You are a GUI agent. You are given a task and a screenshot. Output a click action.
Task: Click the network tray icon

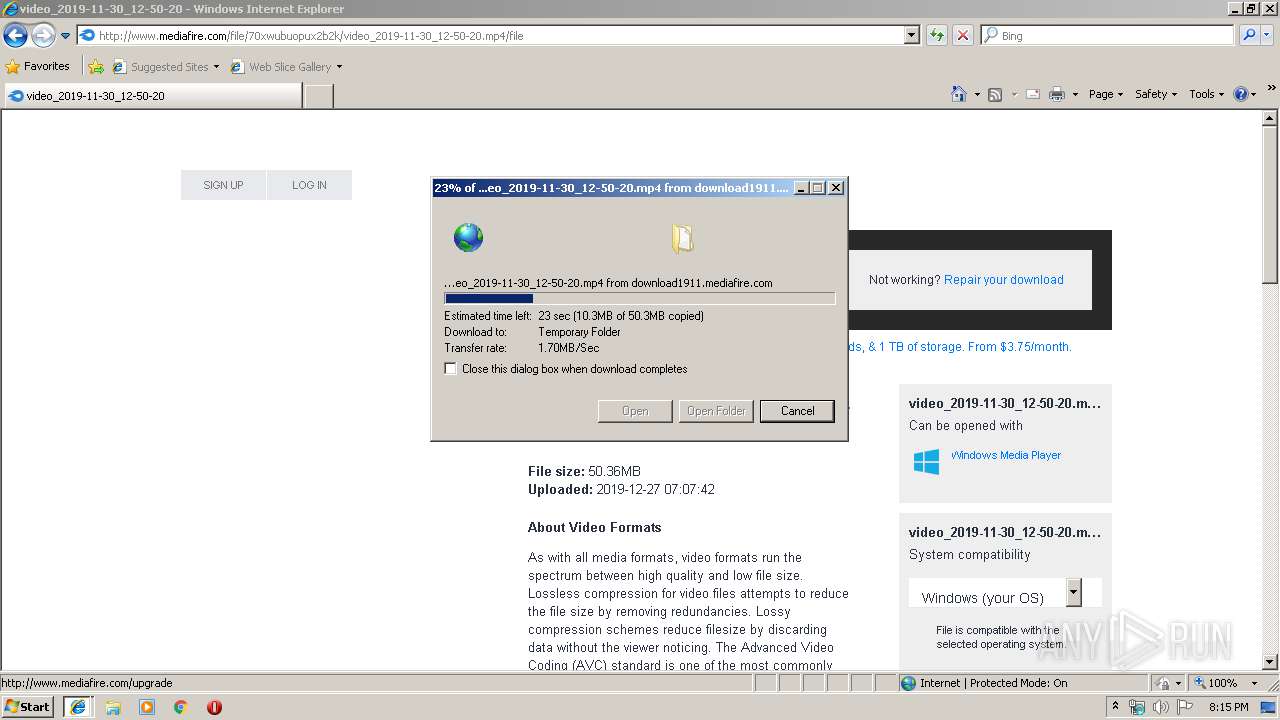pos(1138,707)
